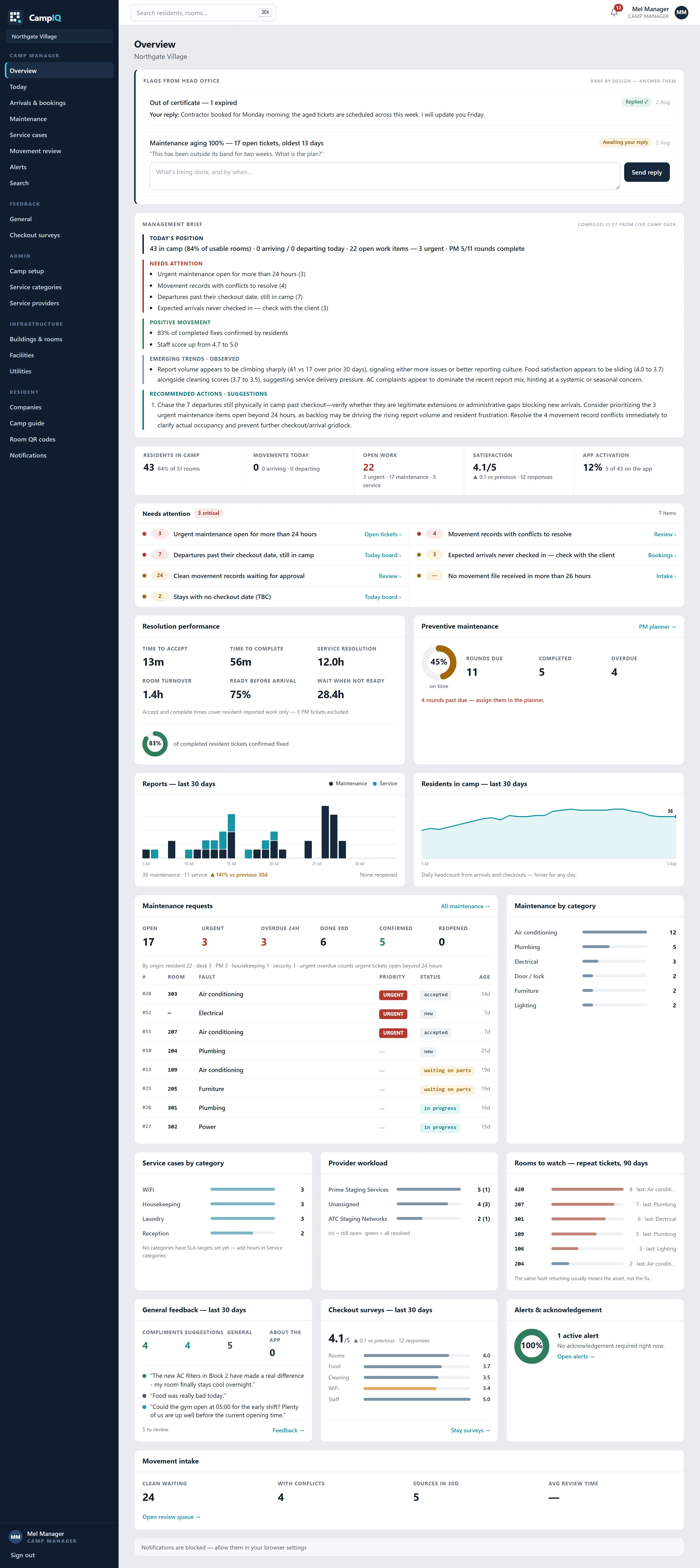Select ticket #27 Power row

[316, 1127]
